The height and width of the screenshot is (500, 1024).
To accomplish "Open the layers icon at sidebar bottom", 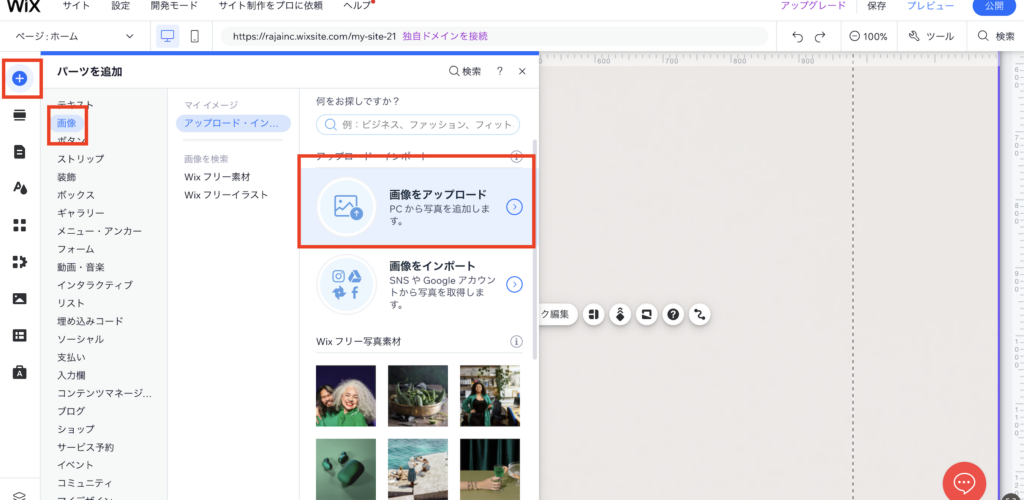I will [20, 495].
